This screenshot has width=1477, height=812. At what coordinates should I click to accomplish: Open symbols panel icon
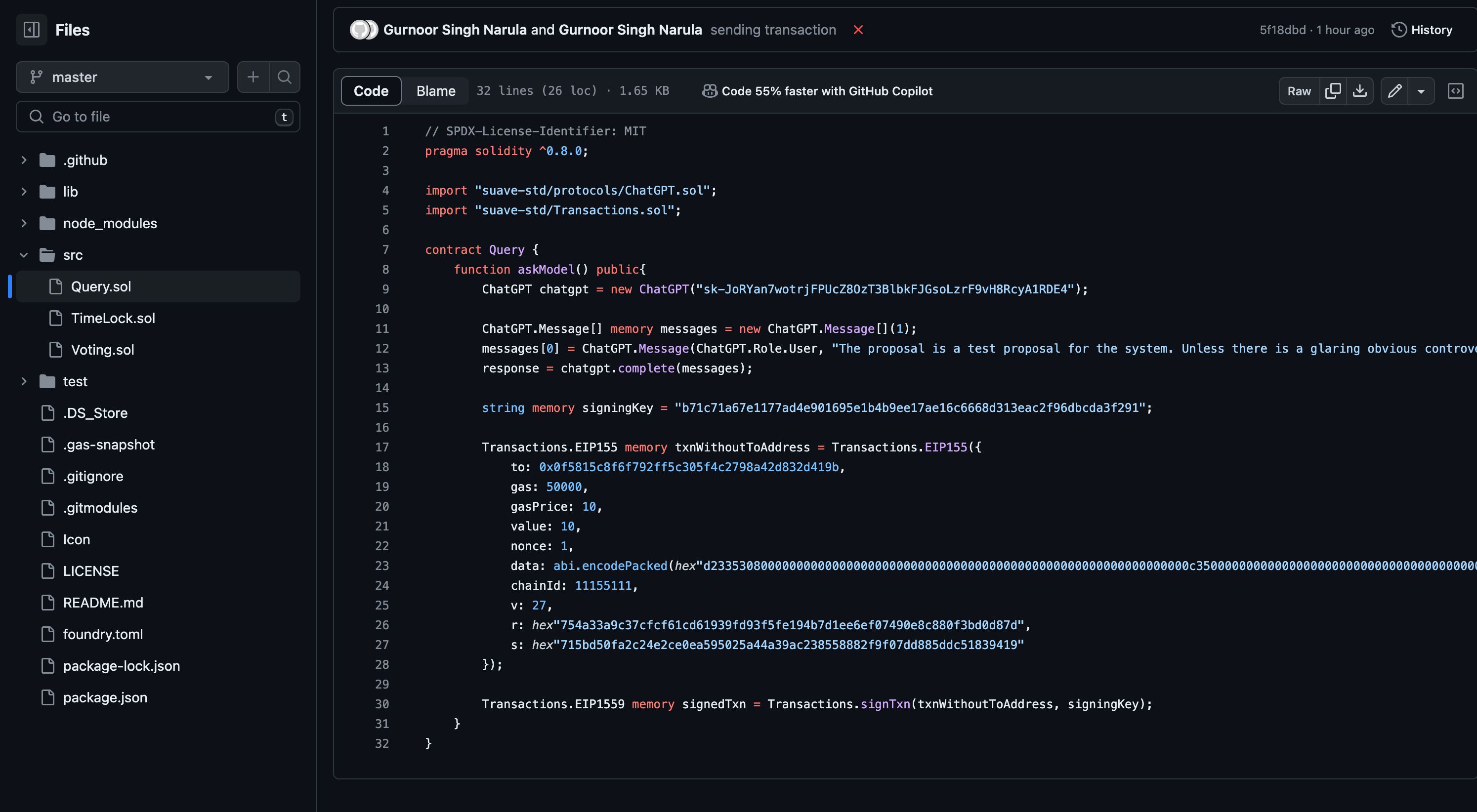pyautogui.click(x=1455, y=91)
